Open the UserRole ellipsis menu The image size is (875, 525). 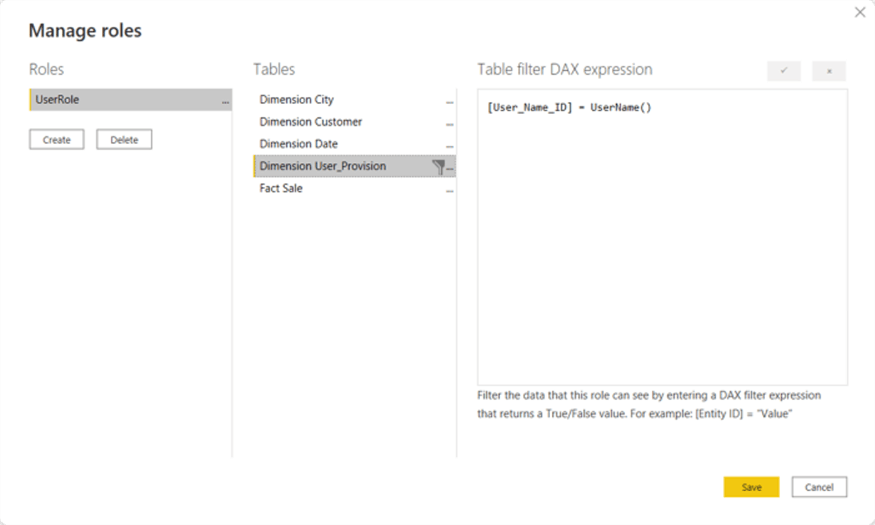pos(226,101)
